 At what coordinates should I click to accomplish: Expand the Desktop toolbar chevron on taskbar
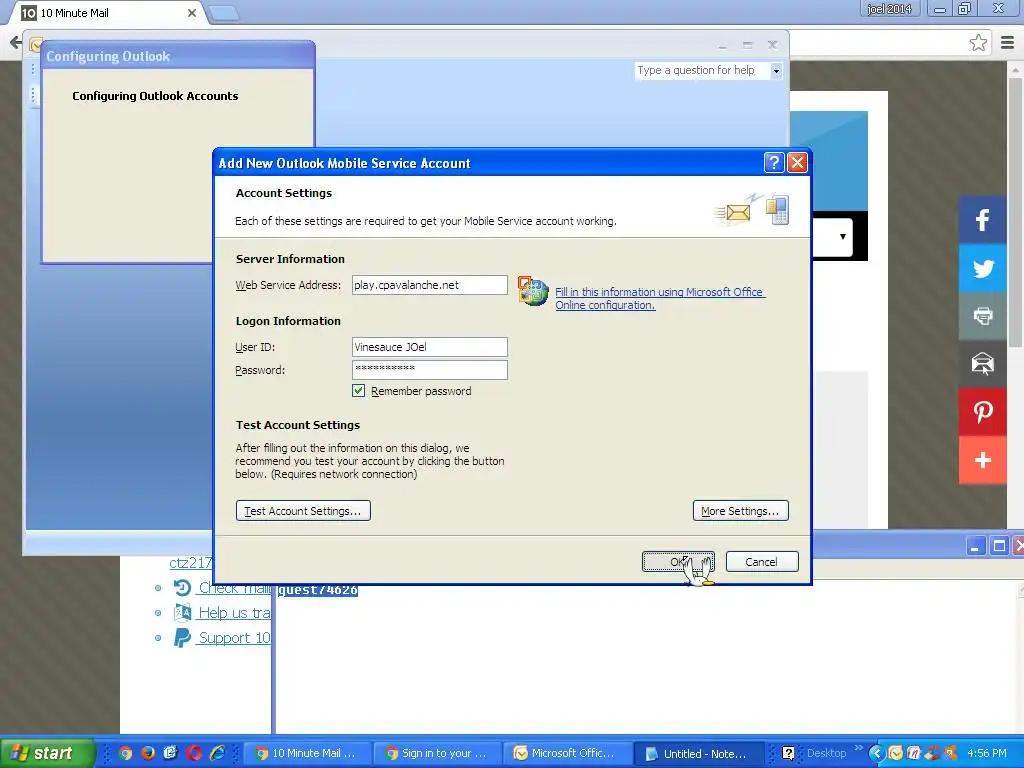[x=858, y=748]
